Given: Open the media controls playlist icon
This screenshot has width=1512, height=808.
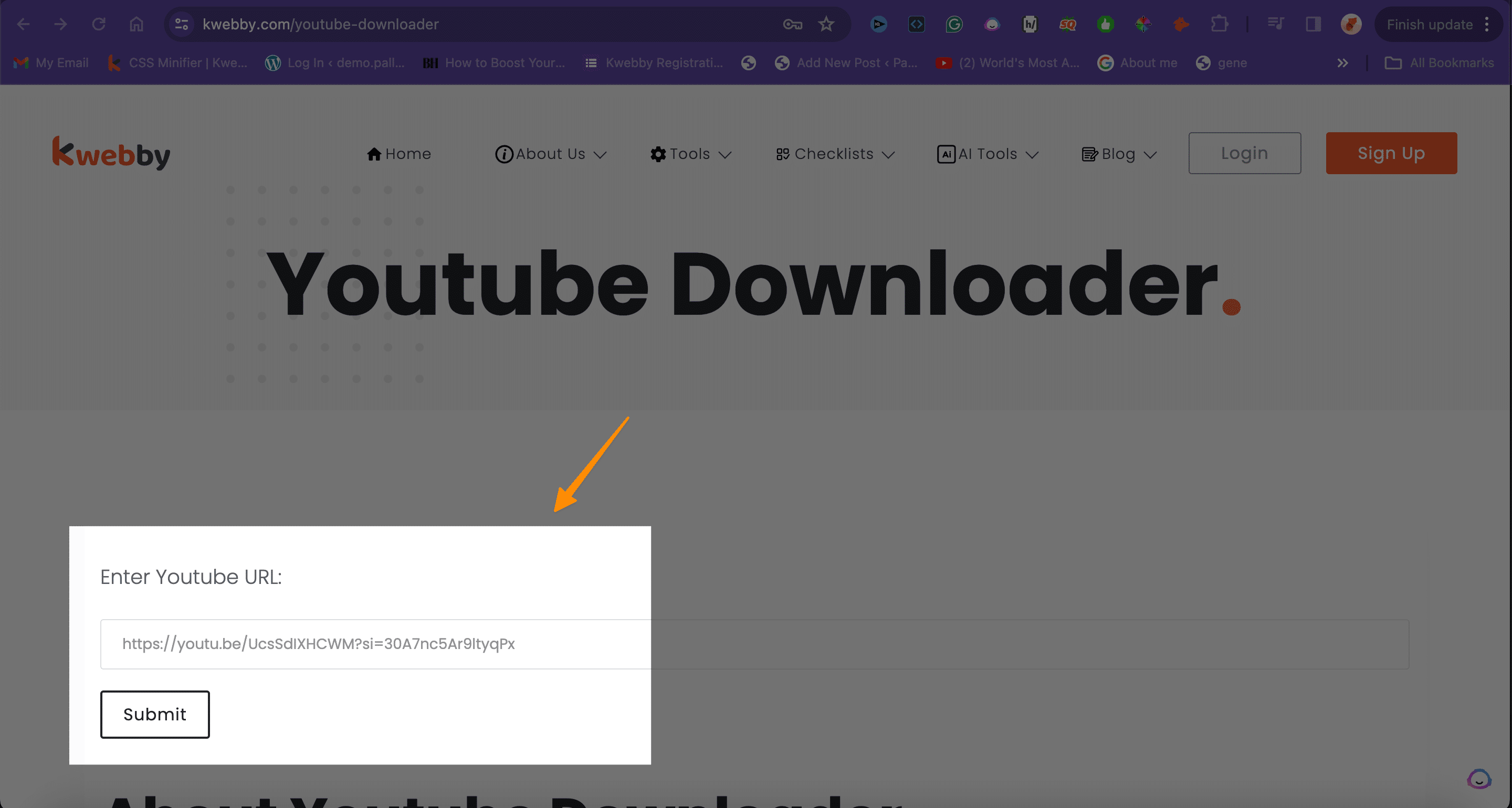Looking at the screenshot, I should click(1275, 24).
